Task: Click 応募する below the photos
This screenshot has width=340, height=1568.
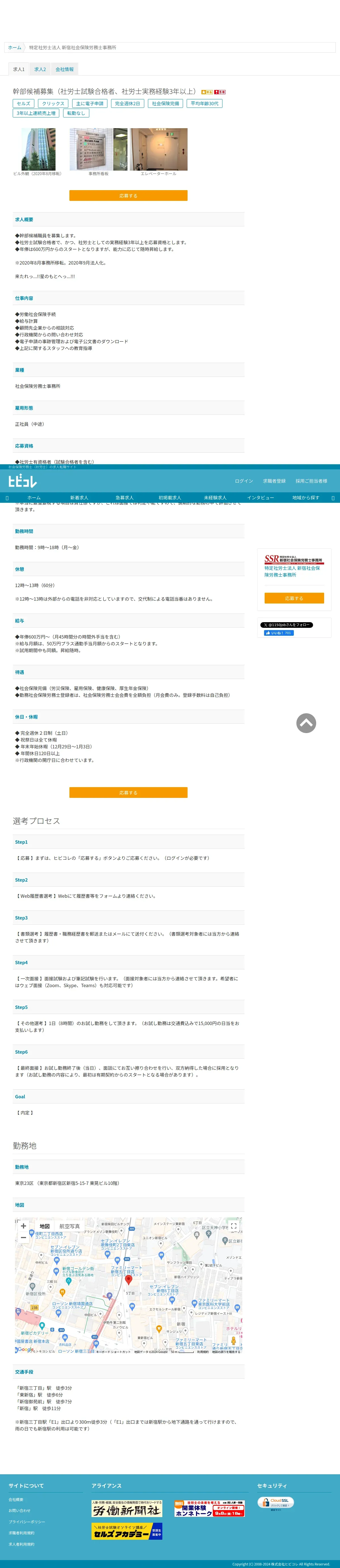Action: tap(129, 196)
